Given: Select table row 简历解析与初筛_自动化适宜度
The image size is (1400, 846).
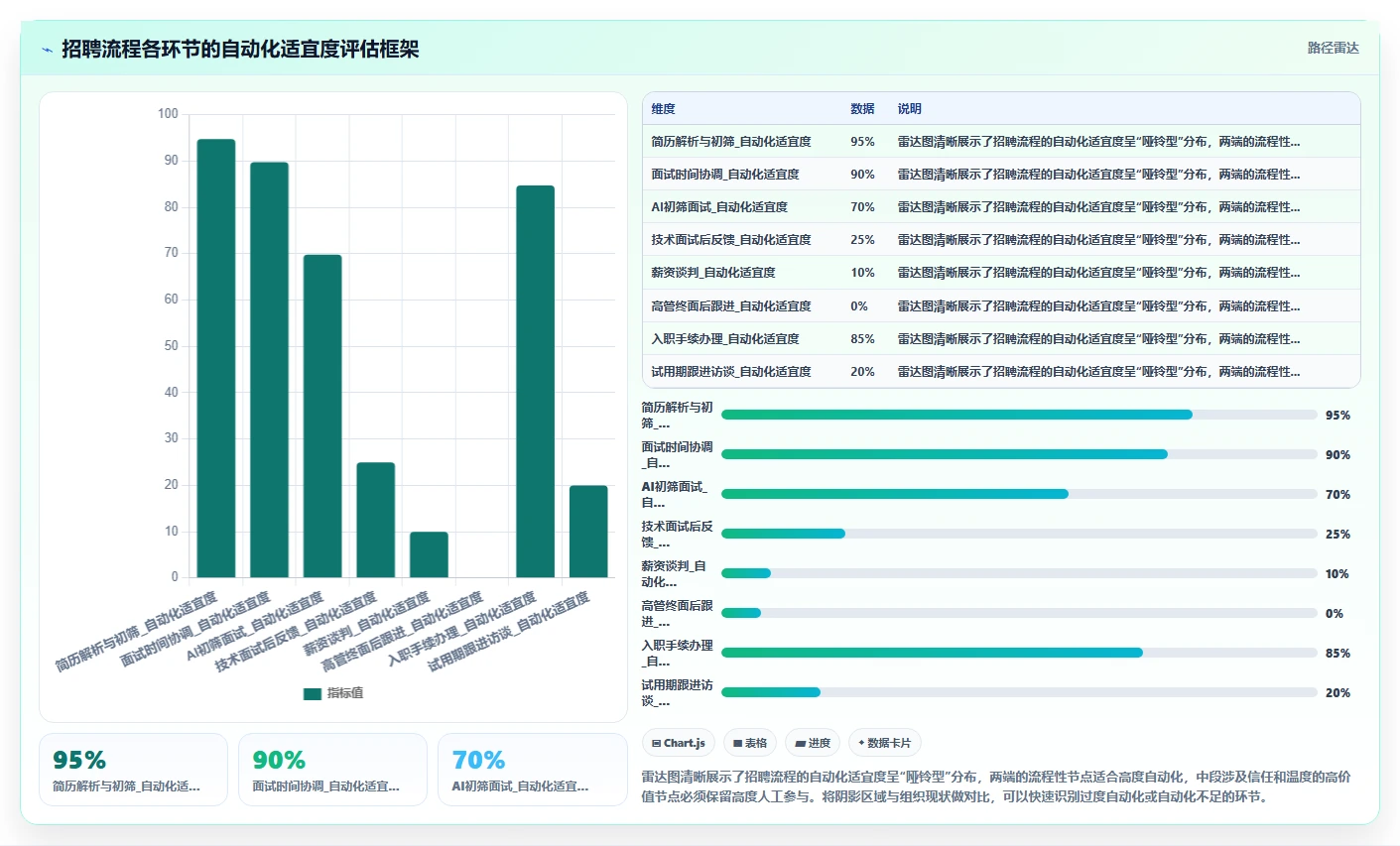Looking at the screenshot, I should click(x=1001, y=142).
